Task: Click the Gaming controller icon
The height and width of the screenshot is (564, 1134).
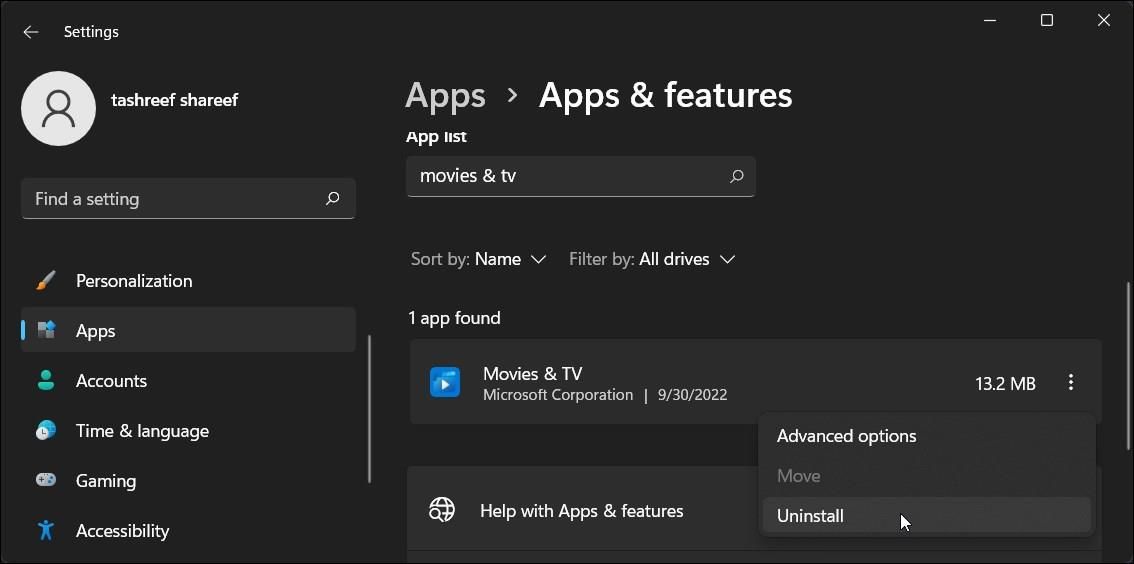Action: (x=46, y=481)
